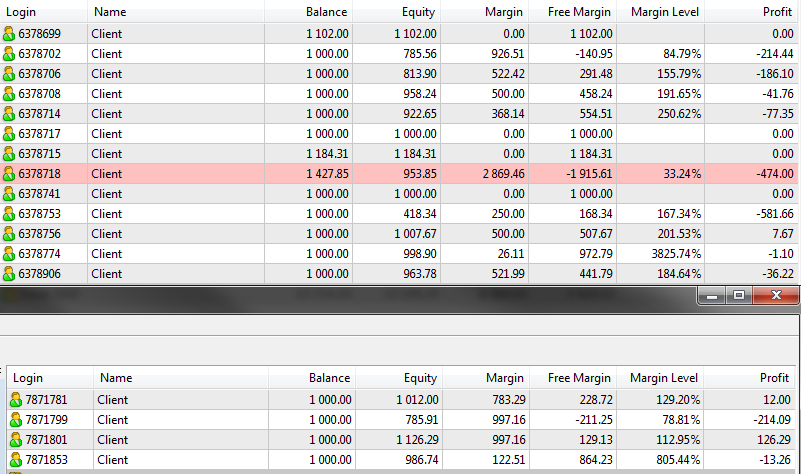801x474 pixels.
Task: Select equity value 418.34
Action: click(420, 214)
